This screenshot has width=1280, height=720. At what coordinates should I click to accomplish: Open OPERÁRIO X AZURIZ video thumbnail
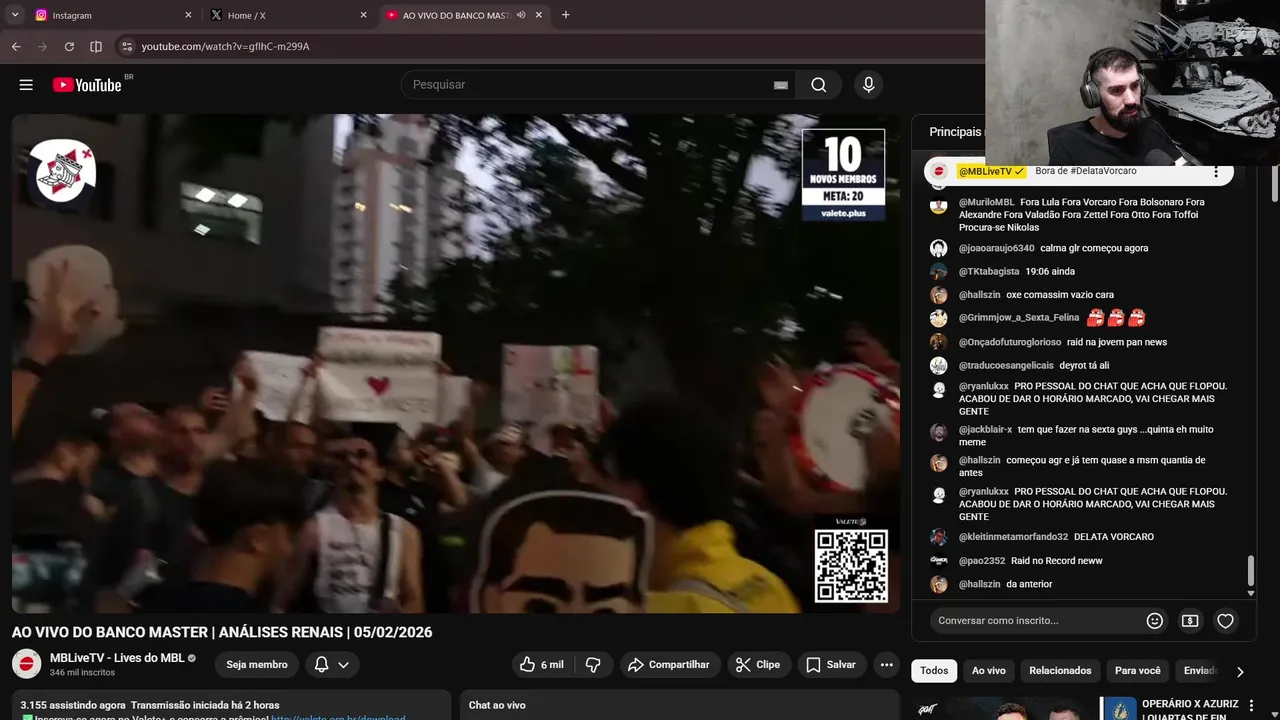coord(1023,708)
